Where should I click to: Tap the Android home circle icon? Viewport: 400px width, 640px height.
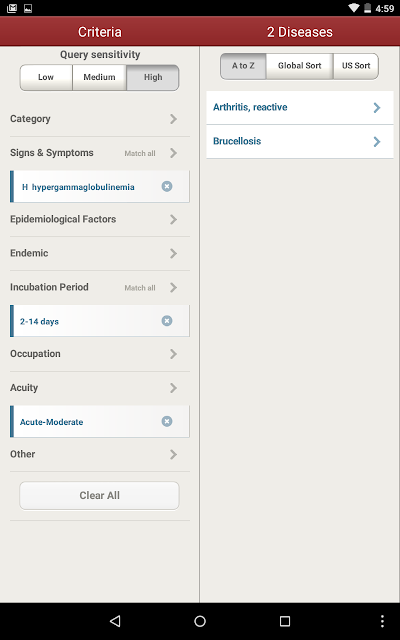point(200,621)
